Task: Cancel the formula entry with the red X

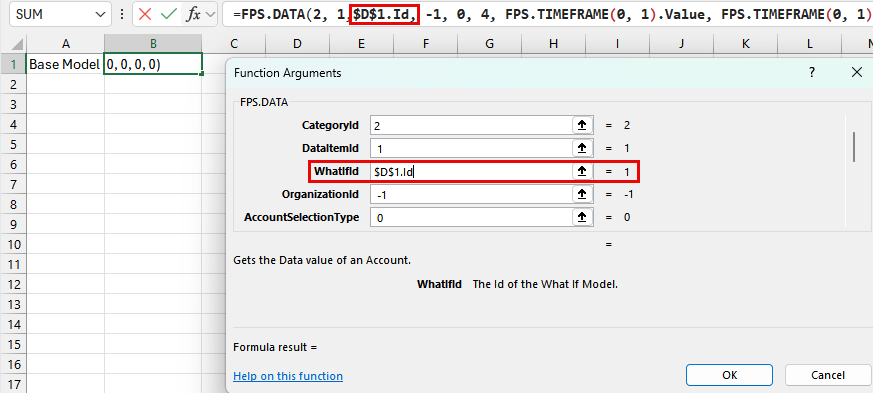Action: 145,14
